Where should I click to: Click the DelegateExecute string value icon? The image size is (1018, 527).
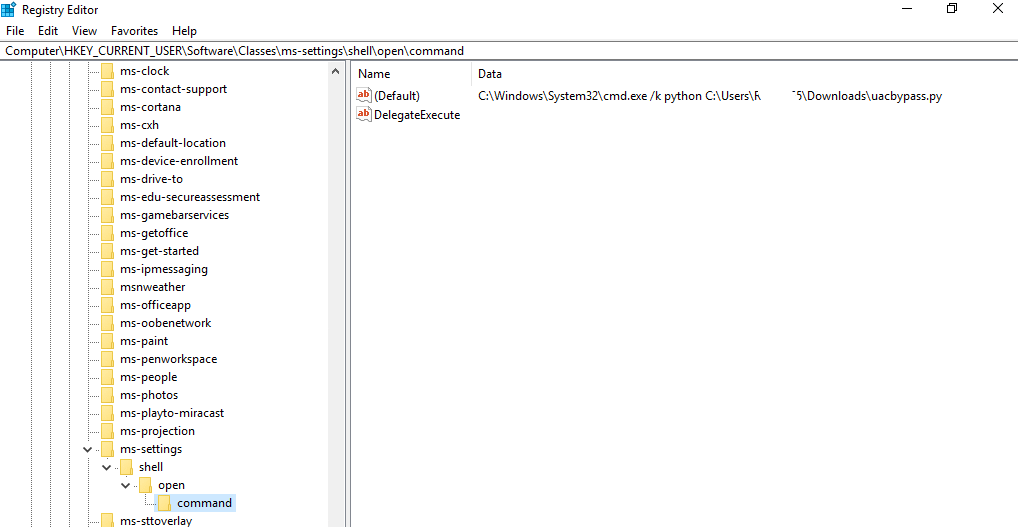click(364, 115)
